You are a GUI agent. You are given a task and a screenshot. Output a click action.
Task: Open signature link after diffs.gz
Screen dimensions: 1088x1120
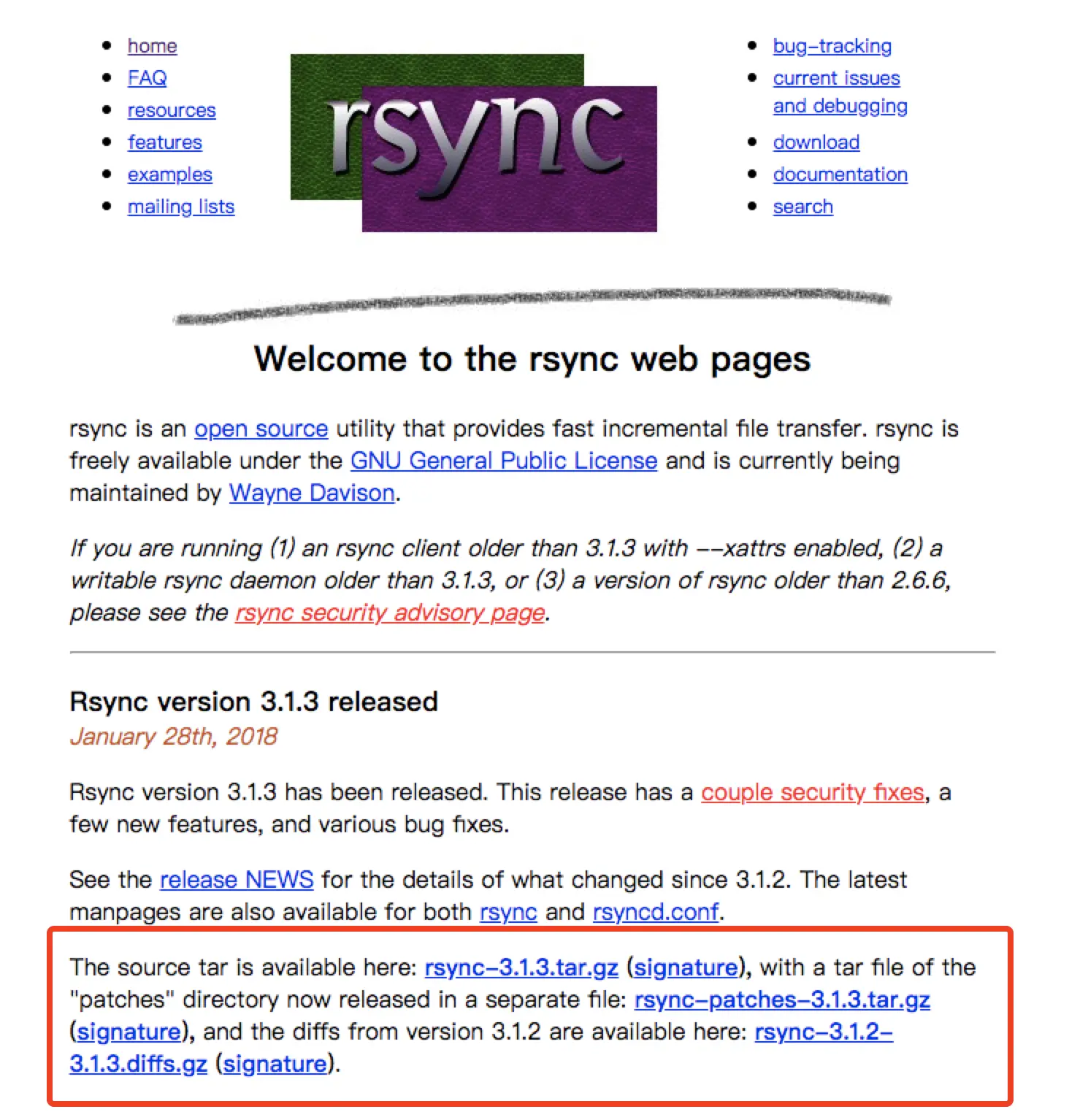(275, 1064)
